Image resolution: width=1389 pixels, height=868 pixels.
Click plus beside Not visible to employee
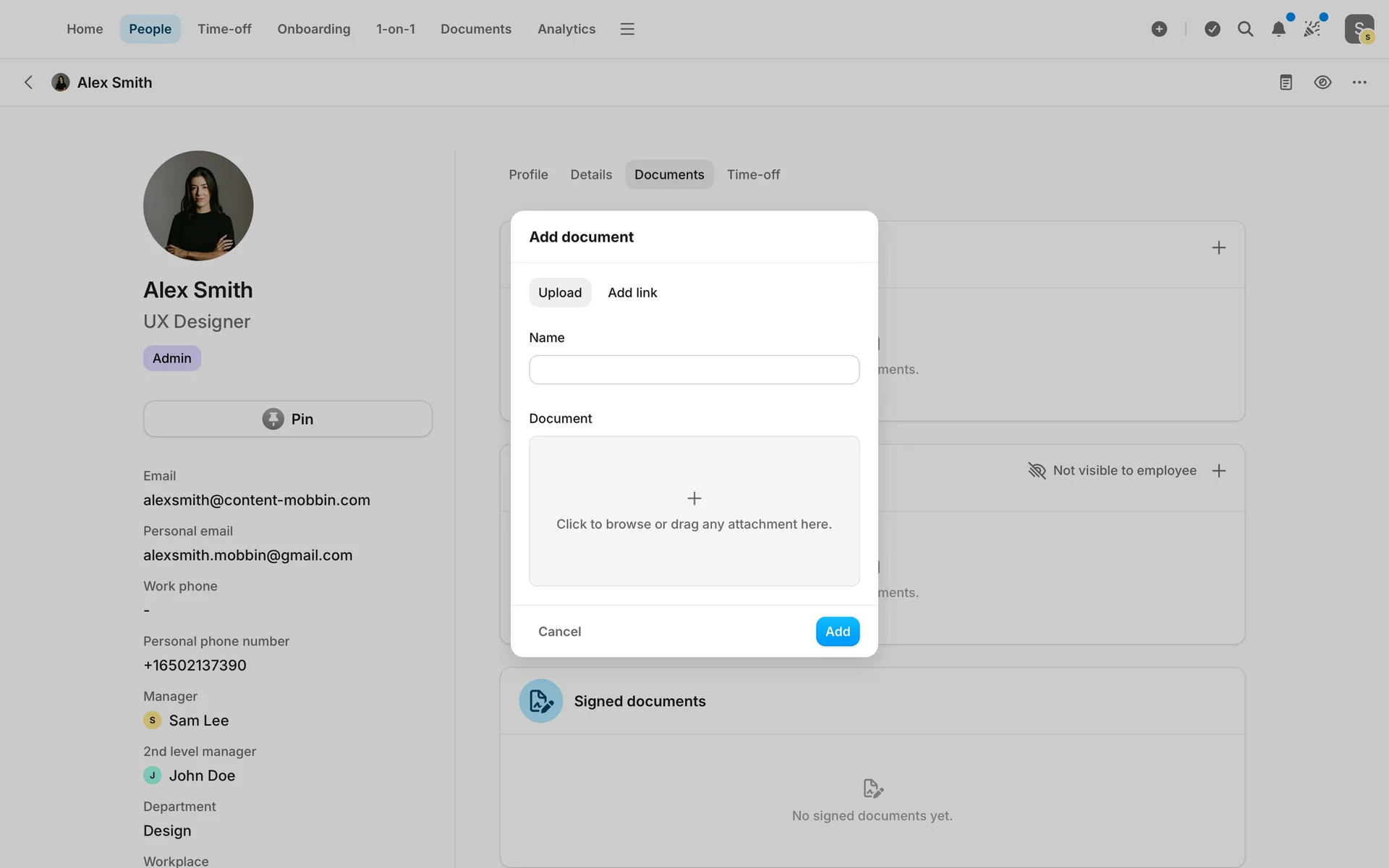pos(1219,471)
